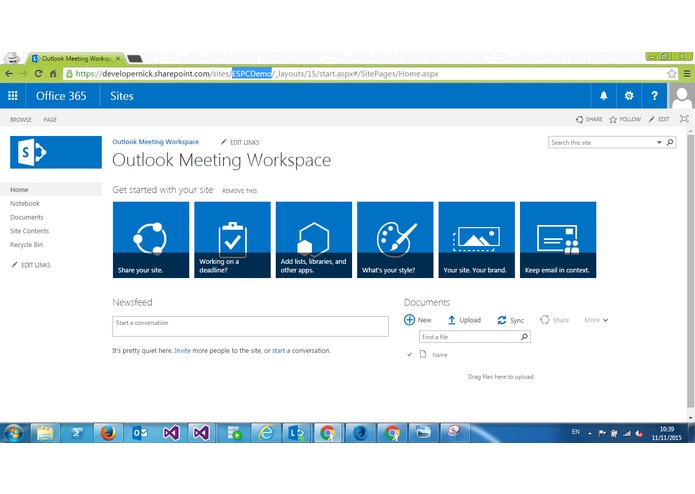Click the start a conversation link

(x=278, y=350)
